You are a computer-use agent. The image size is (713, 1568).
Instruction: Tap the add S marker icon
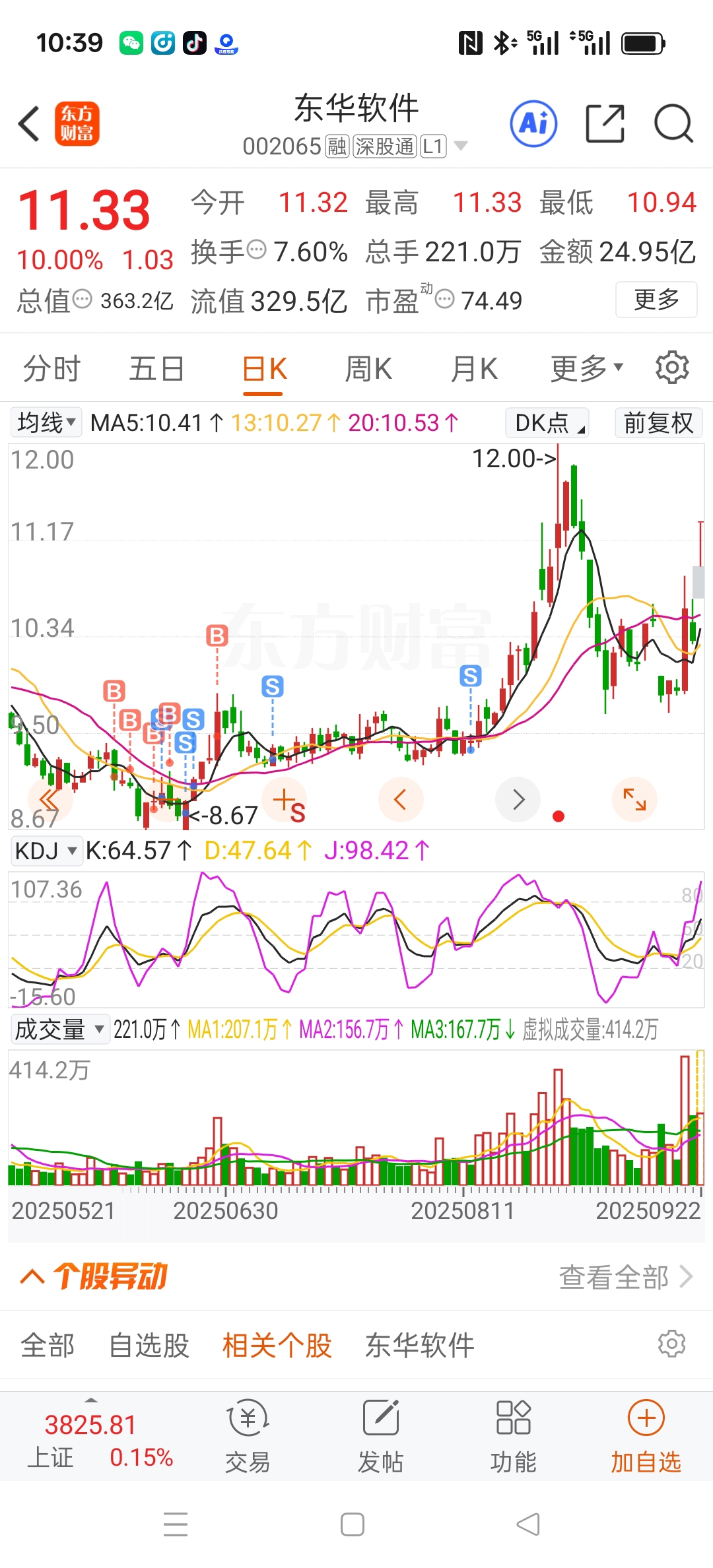(x=285, y=801)
